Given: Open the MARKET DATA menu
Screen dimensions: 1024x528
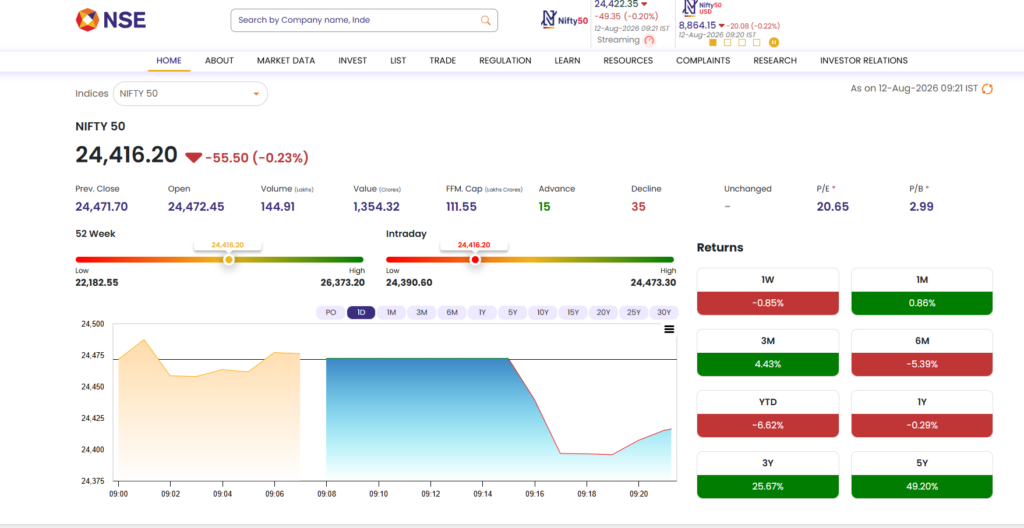Looking at the screenshot, I should point(285,61).
